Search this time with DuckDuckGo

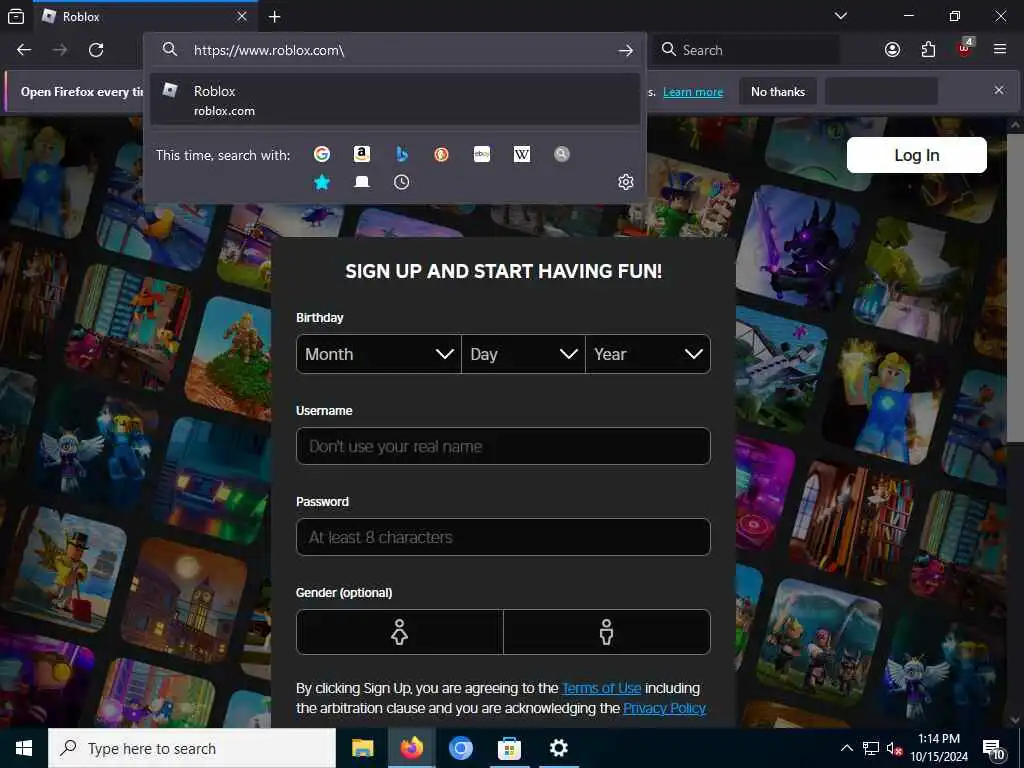(x=441, y=154)
